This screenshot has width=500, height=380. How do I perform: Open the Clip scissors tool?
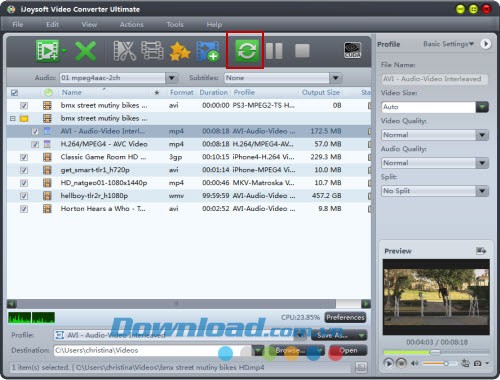click(x=125, y=51)
